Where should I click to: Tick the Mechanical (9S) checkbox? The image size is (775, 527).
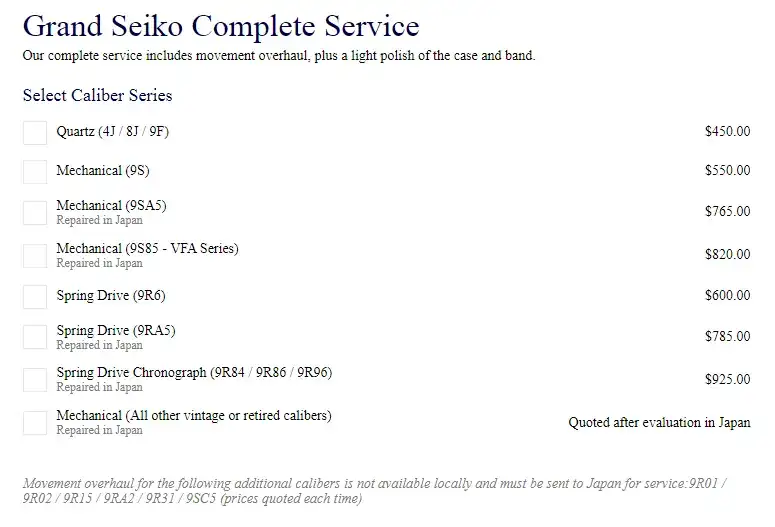(35, 171)
